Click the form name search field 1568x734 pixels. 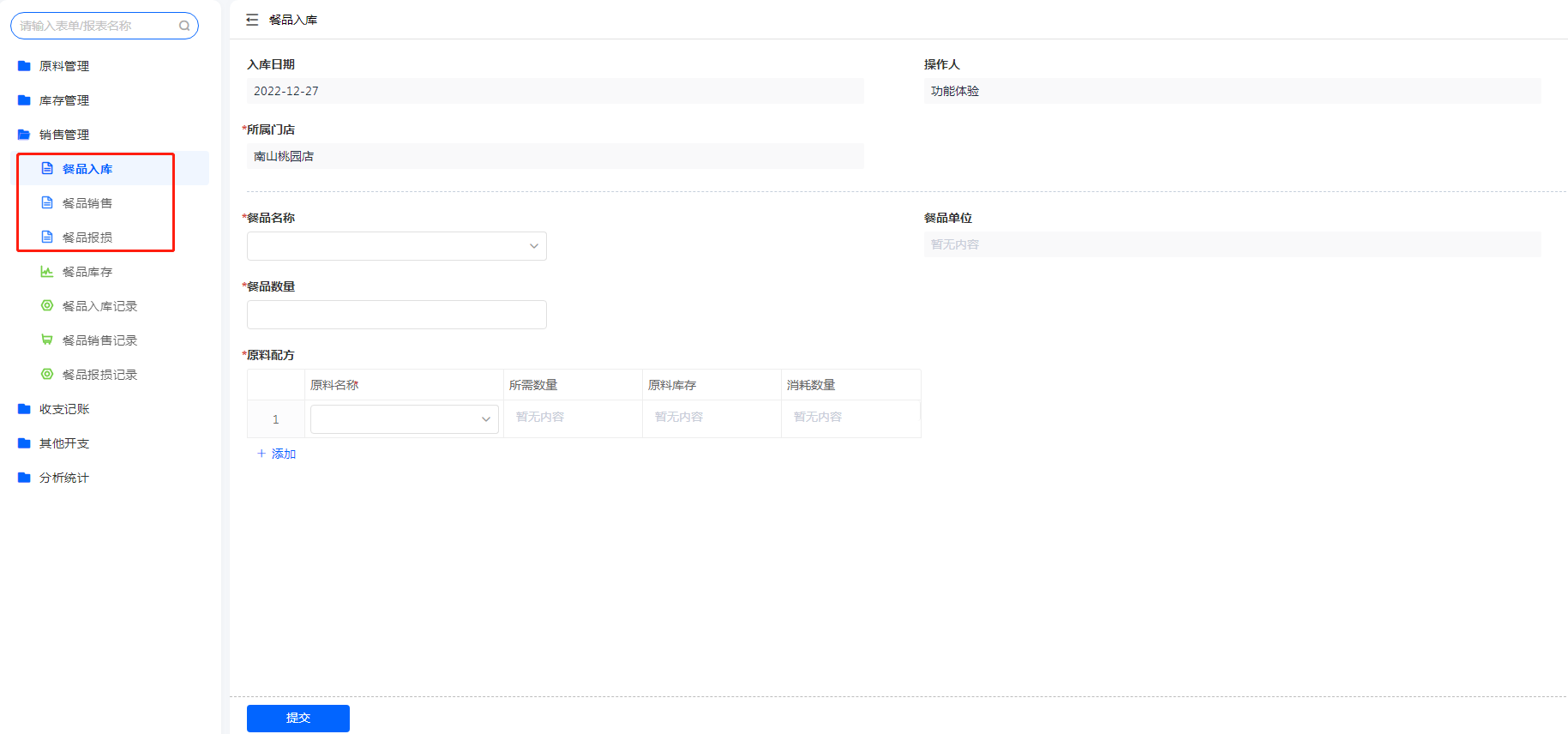[105, 26]
